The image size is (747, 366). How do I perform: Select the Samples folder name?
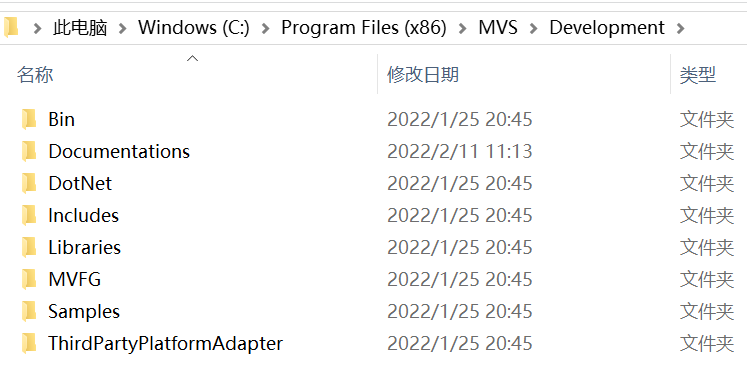click(x=84, y=312)
